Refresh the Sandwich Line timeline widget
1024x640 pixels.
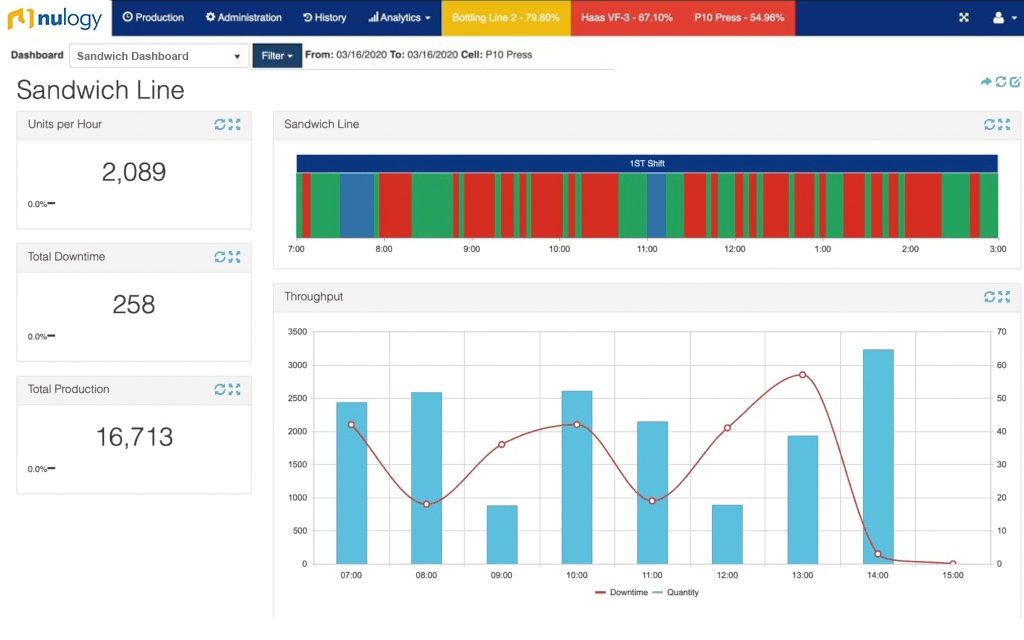[990, 125]
